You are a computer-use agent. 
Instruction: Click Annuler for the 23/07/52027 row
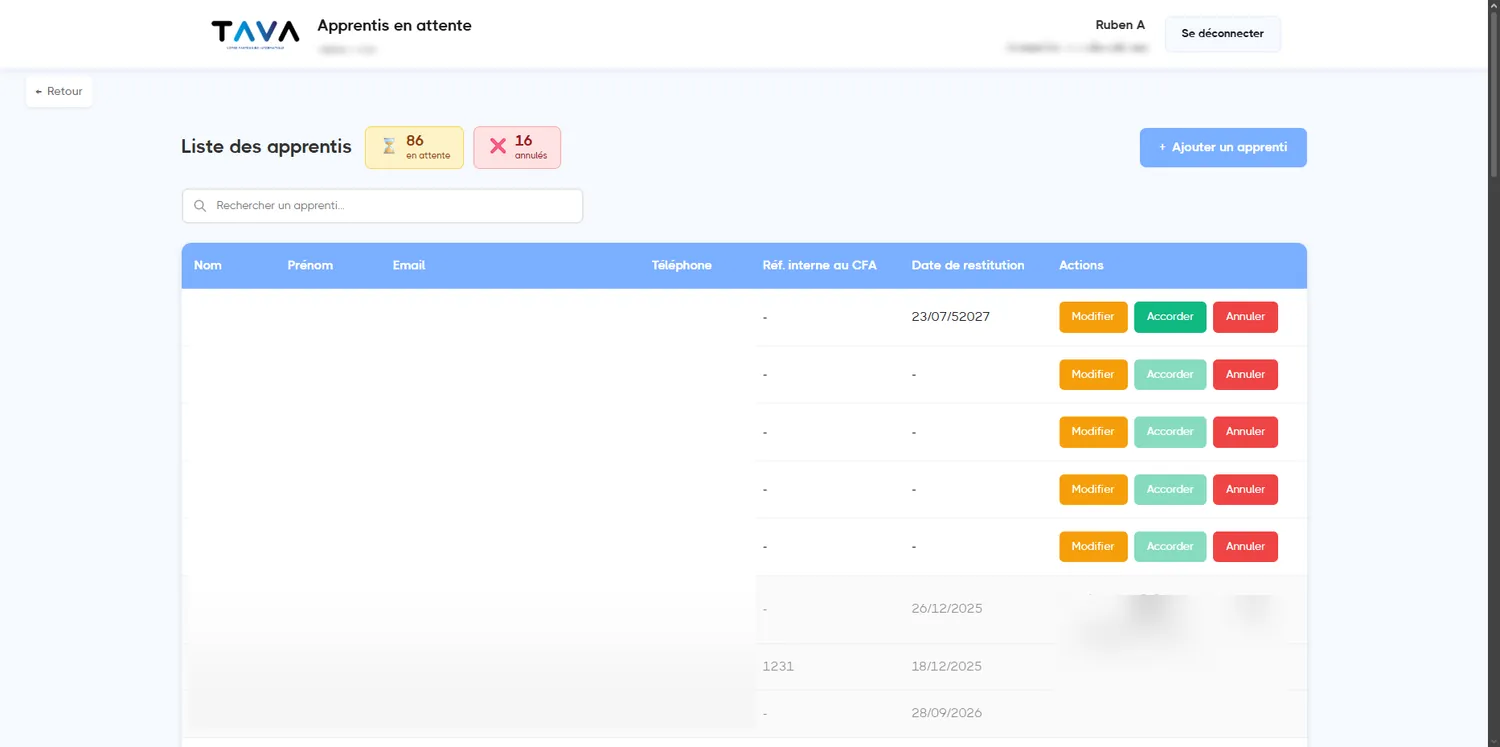[1245, 317]
